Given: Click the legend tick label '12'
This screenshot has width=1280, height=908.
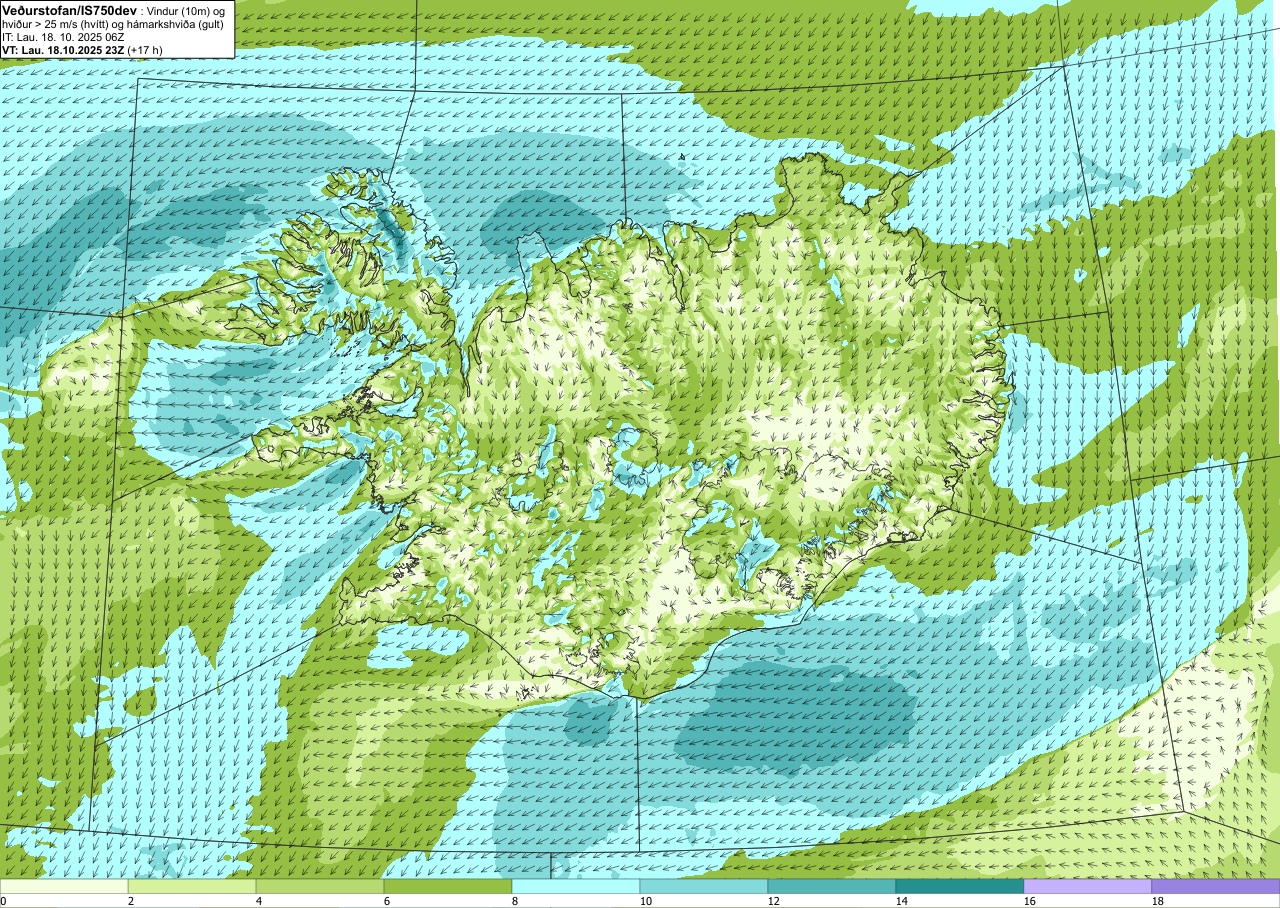Looking at the screenshot, I should 774,901.
